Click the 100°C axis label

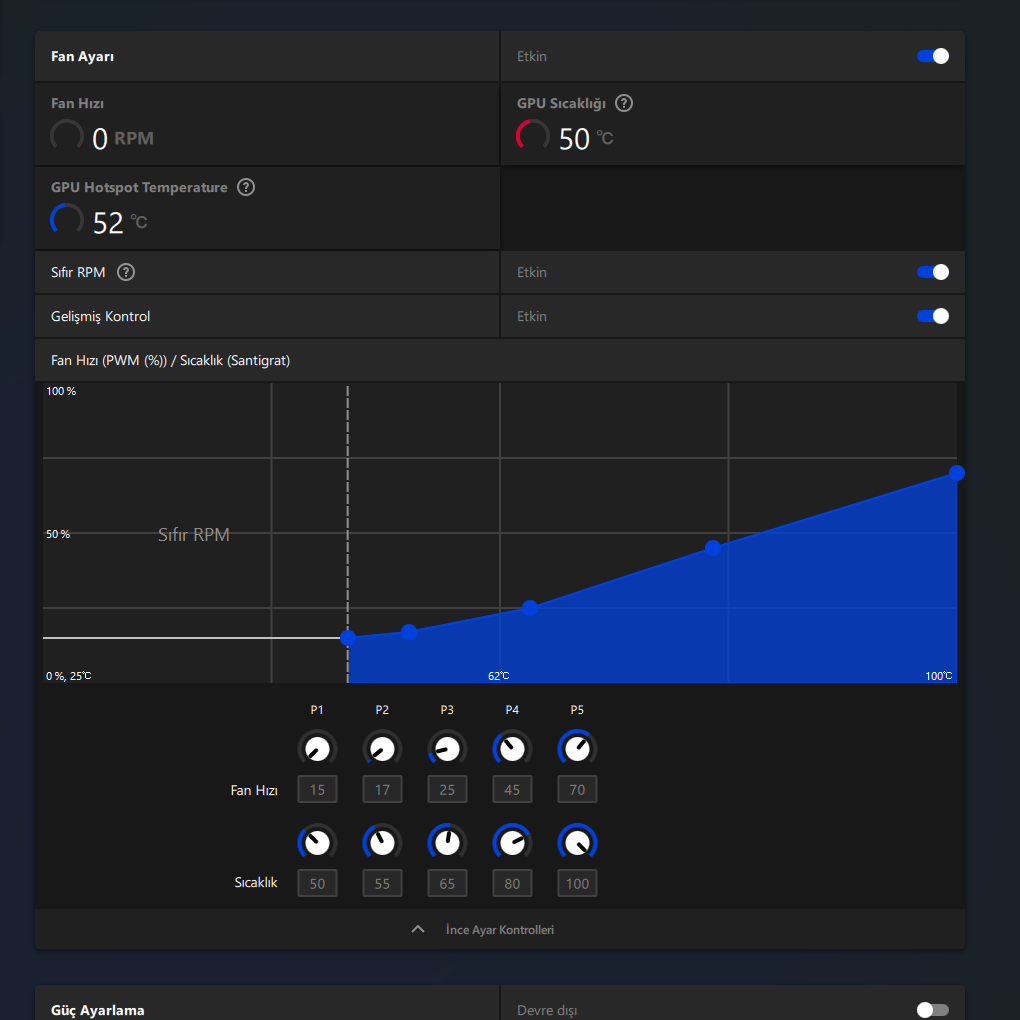939,676
